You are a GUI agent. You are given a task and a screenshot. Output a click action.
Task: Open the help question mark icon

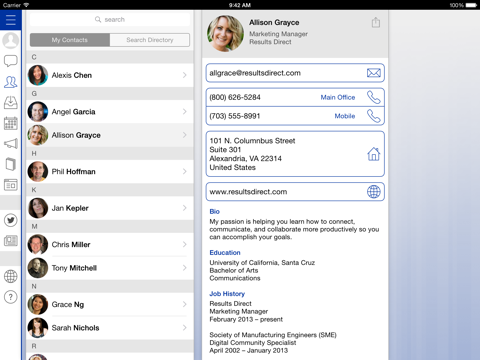(11, 297)
